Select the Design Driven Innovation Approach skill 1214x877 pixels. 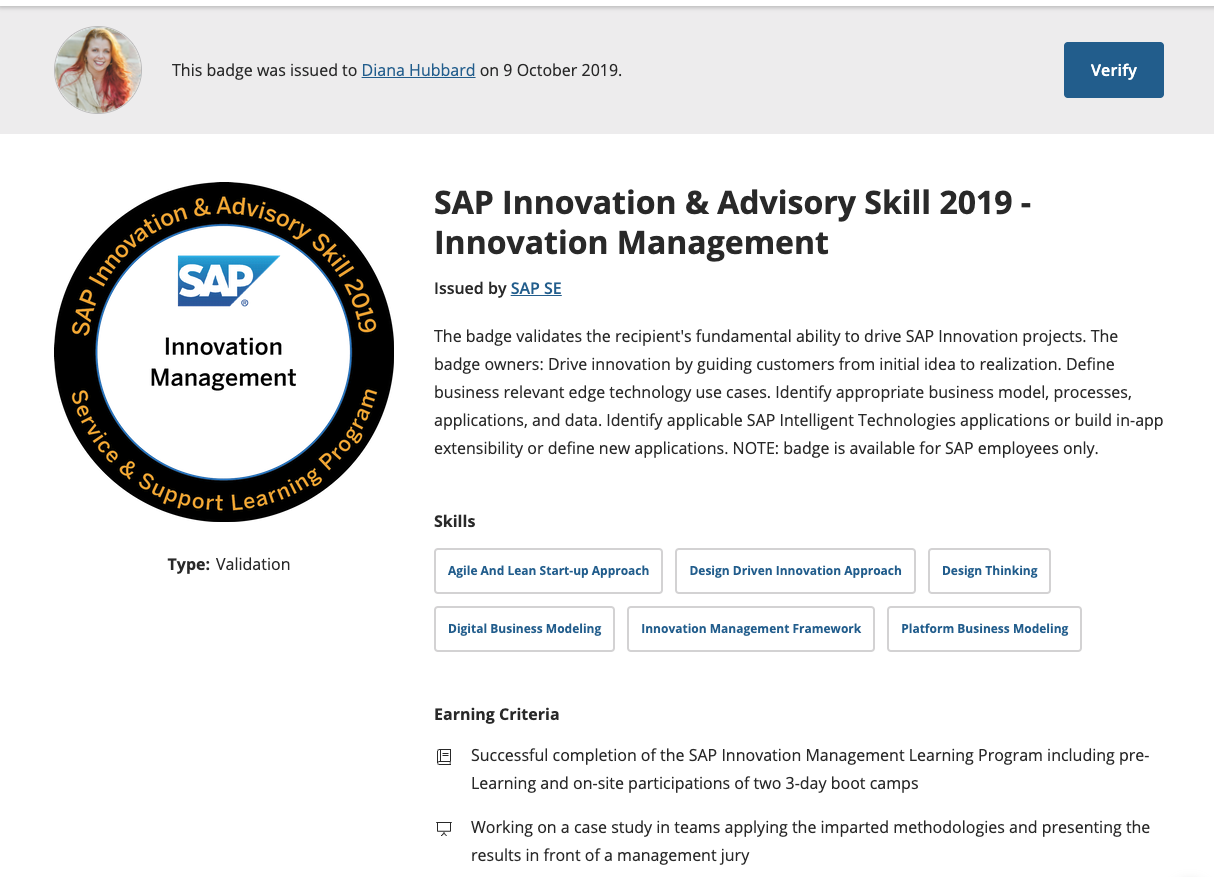pyautogui.click(x=795, y=571)
